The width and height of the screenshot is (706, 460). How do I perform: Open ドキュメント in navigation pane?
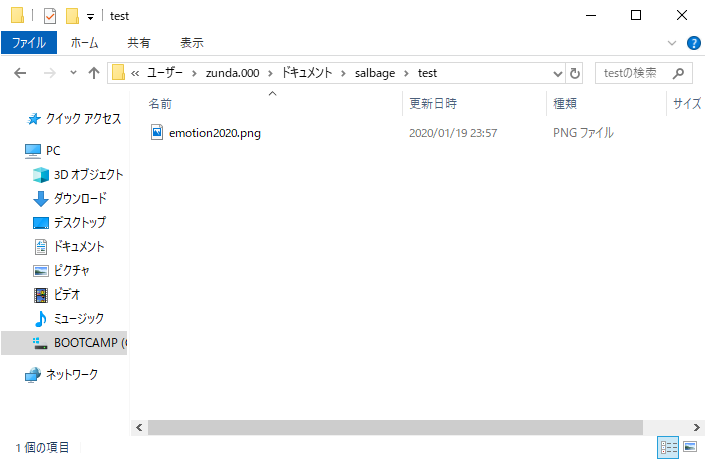(79, 247)
